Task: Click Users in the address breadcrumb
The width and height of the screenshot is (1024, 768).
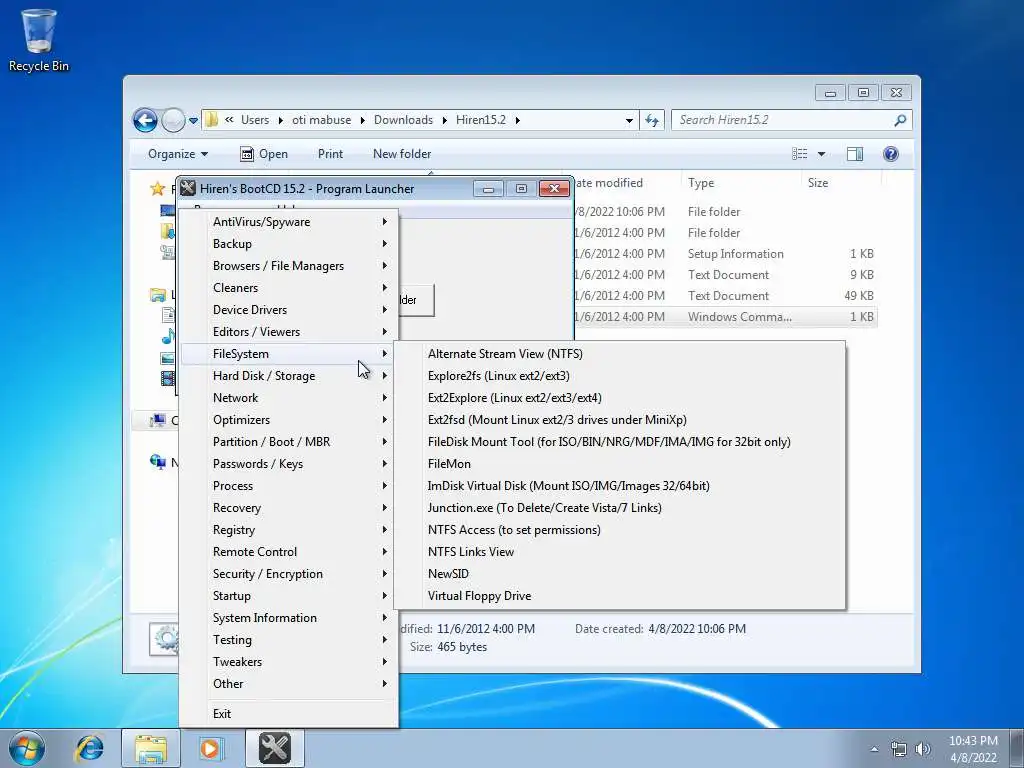Action: pos(255,120)
